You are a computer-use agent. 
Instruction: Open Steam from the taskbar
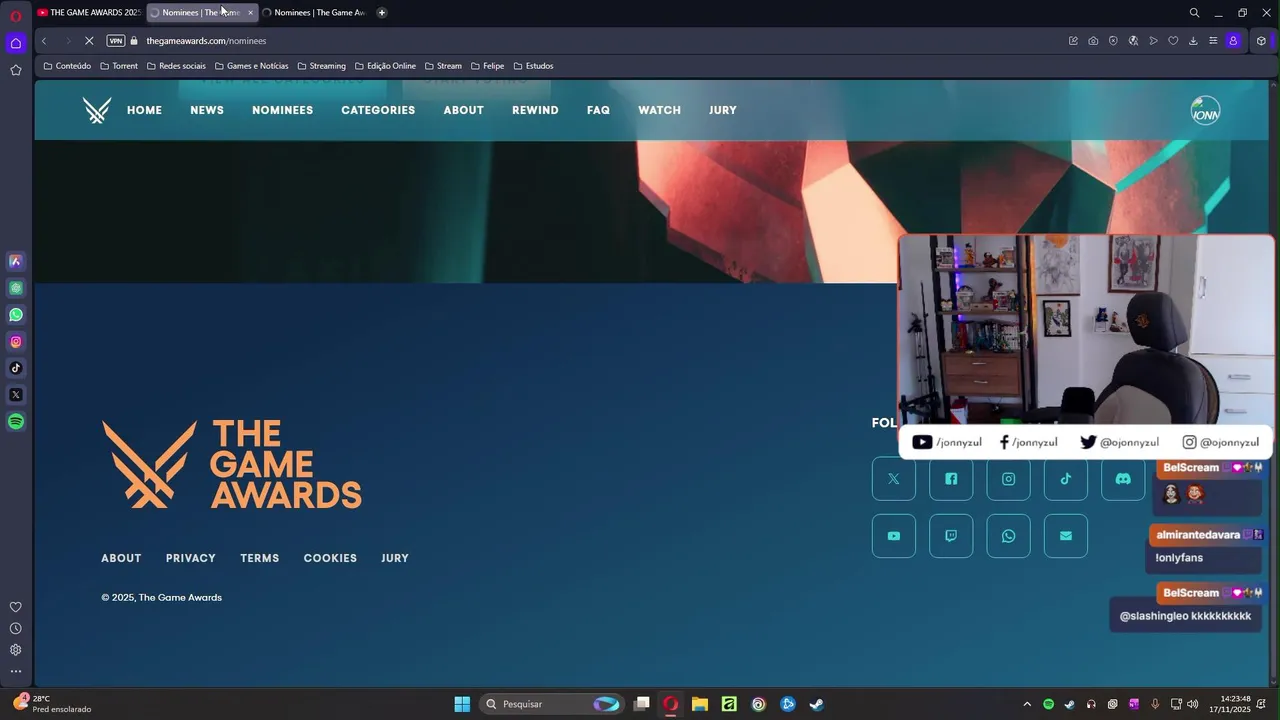click(817, 704)
